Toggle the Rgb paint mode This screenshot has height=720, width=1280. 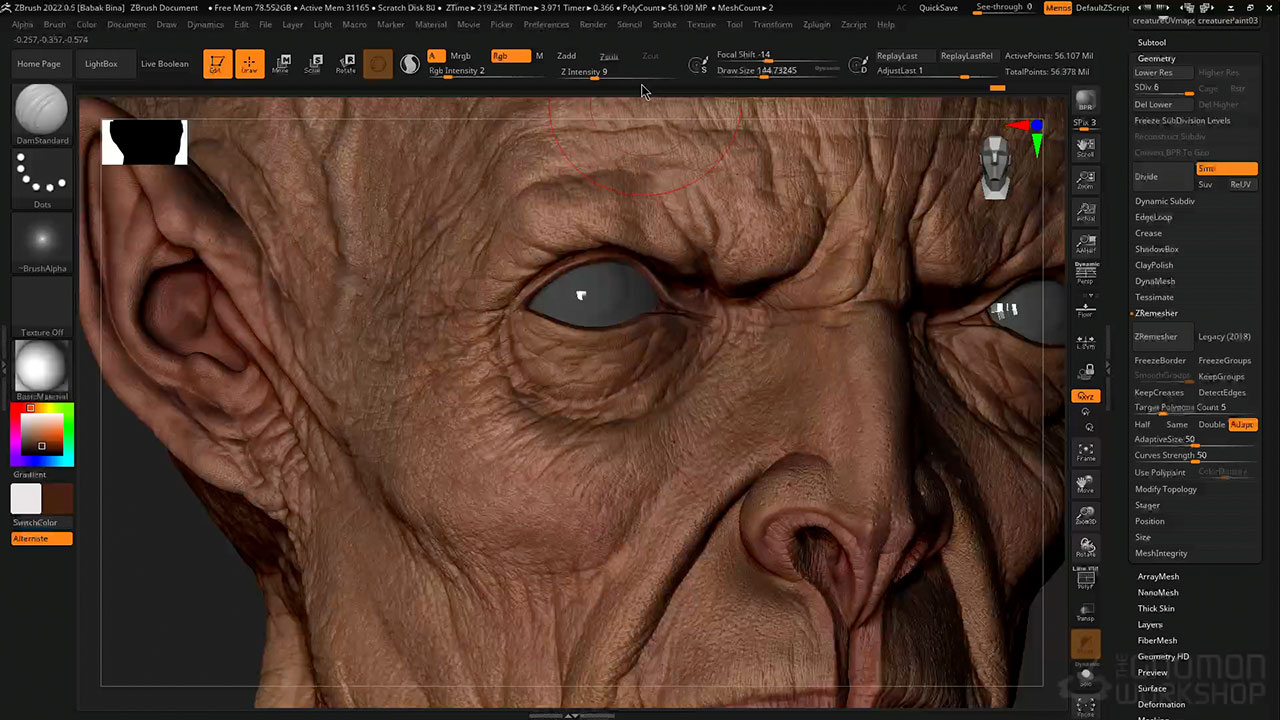pos(509,56)
